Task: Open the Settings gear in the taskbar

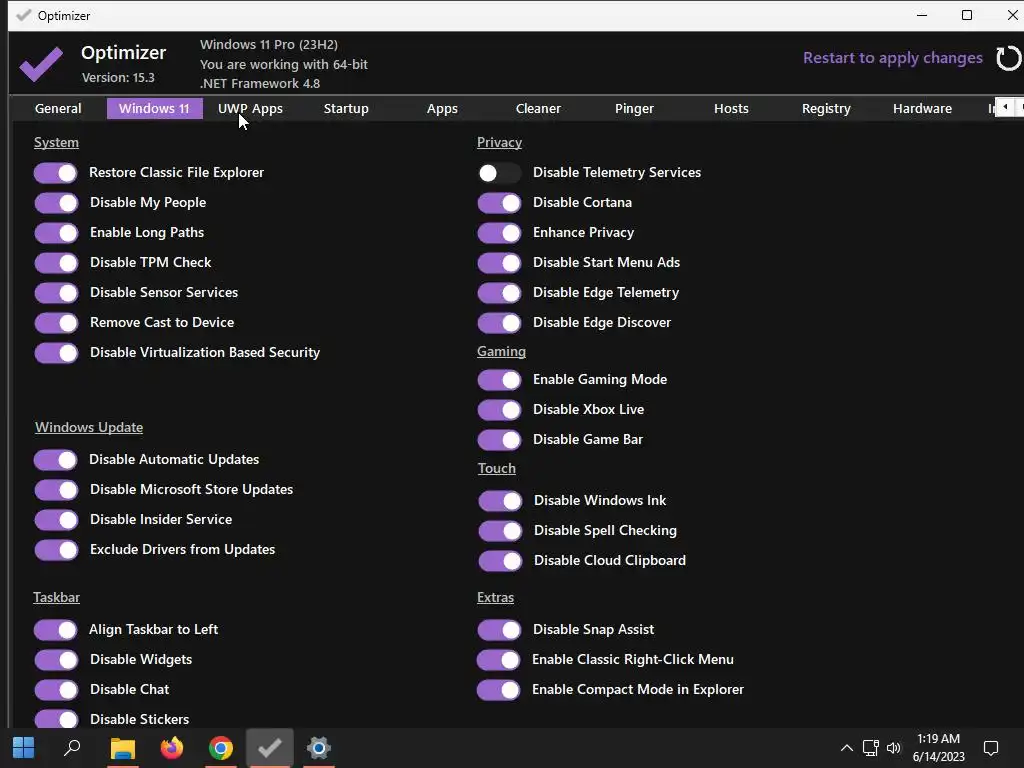Action: (319, 748)
